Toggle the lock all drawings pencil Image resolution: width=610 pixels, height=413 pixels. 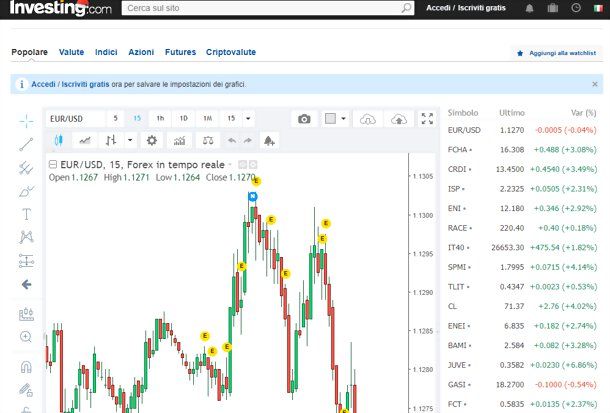pos(26,389)
